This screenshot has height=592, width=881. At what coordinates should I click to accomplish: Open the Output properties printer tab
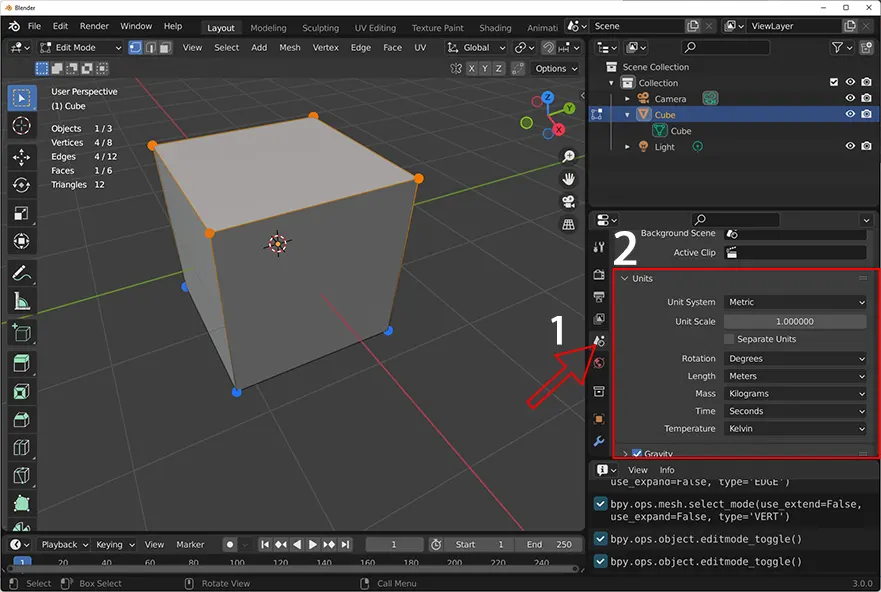pos(600,297)
